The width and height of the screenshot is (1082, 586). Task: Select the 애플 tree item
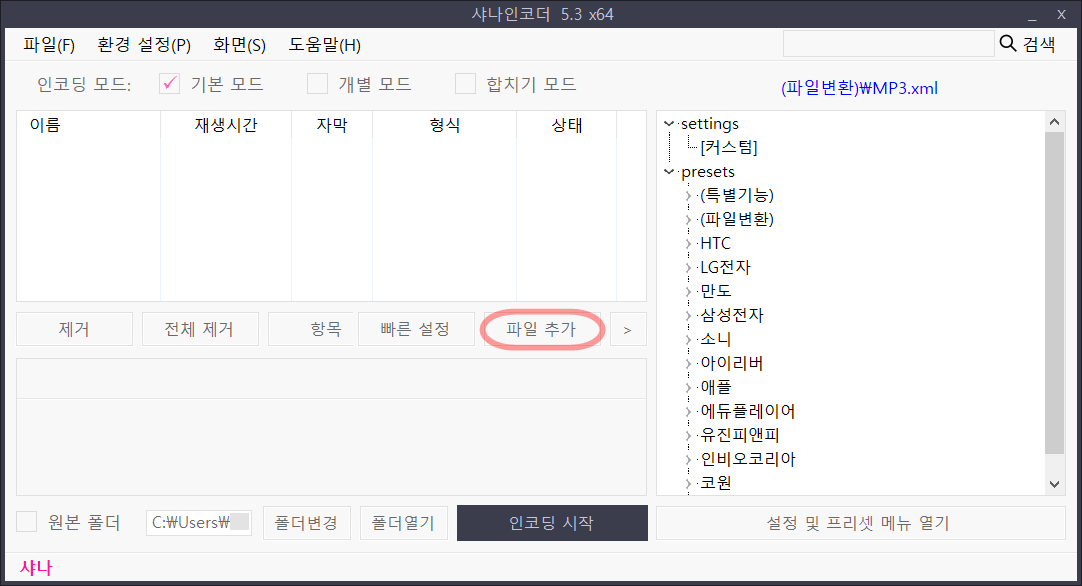[x=716, y=387]
